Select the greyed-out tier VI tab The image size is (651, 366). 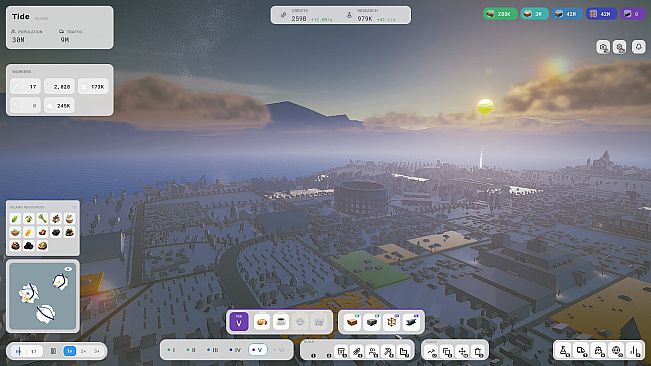tap(279, 350)
